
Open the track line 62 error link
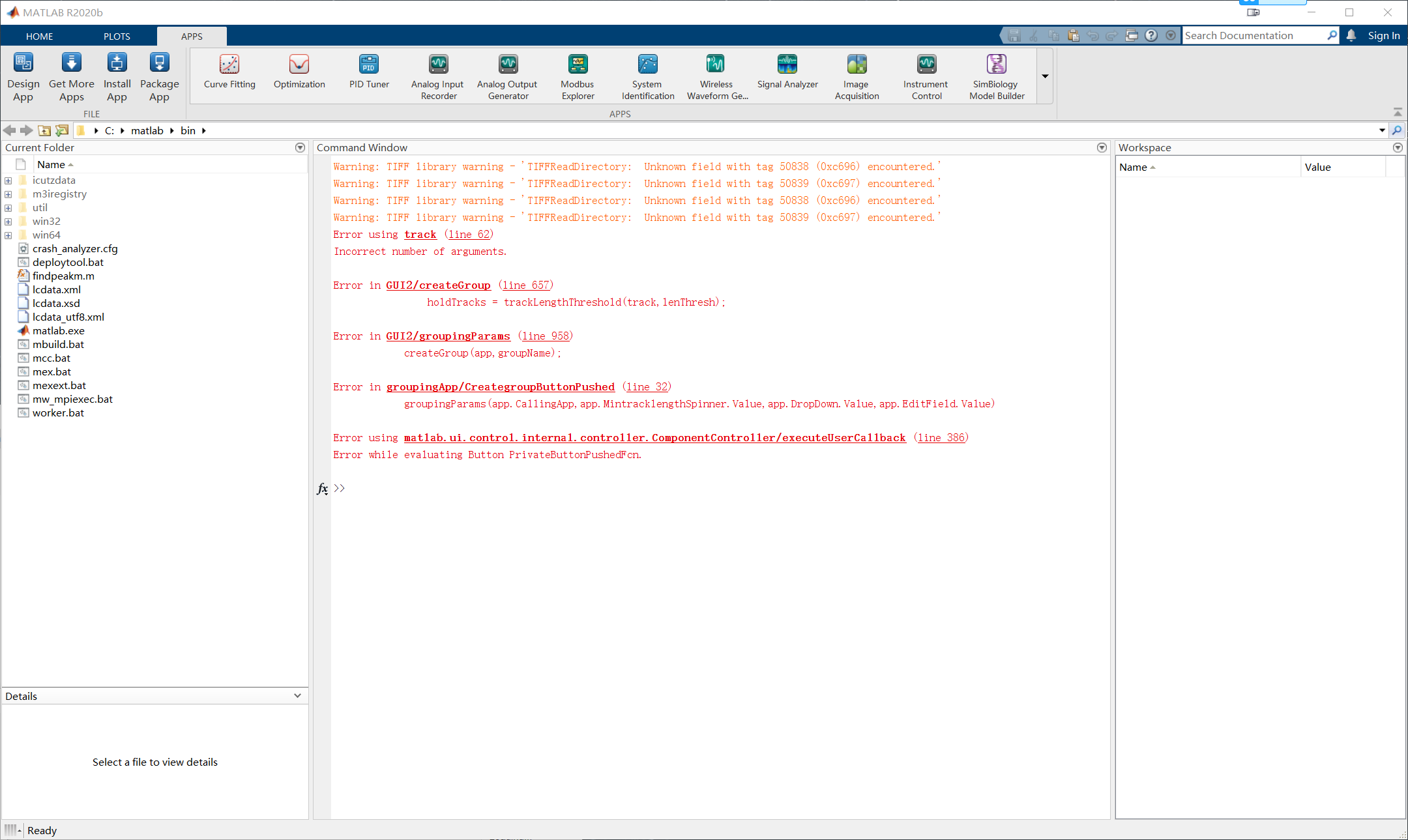tap(420, 234)
